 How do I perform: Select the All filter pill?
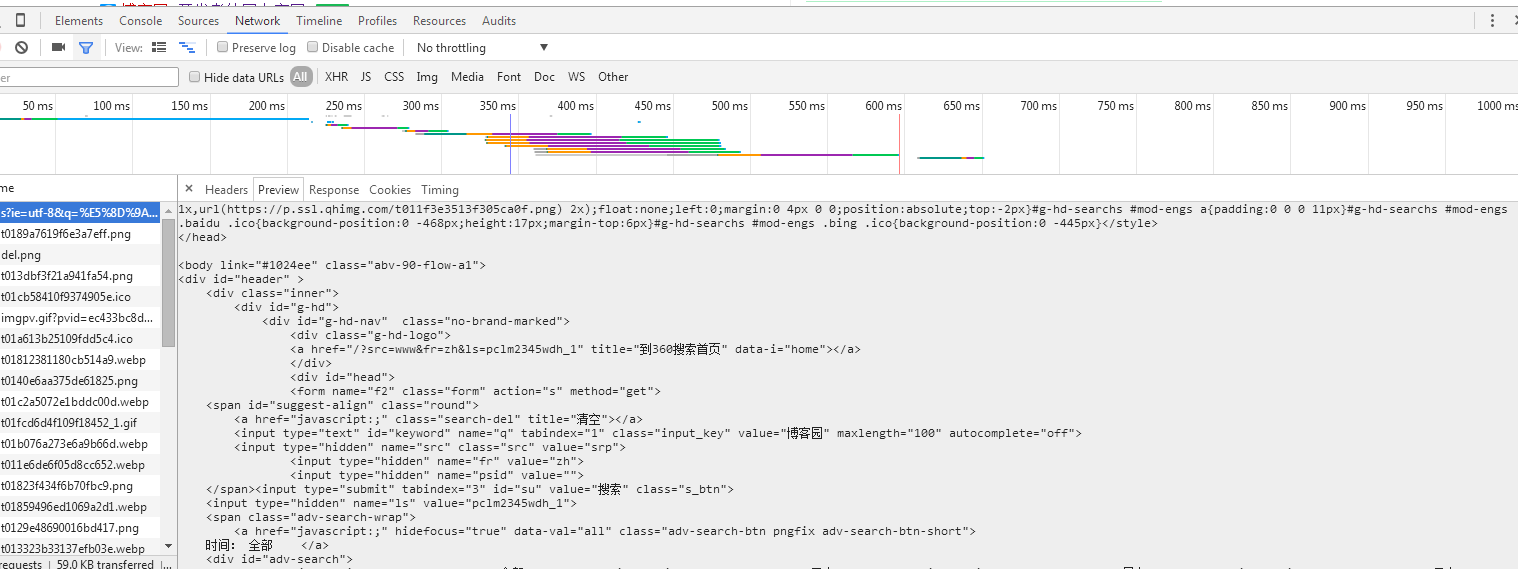(x=301, y=77)
